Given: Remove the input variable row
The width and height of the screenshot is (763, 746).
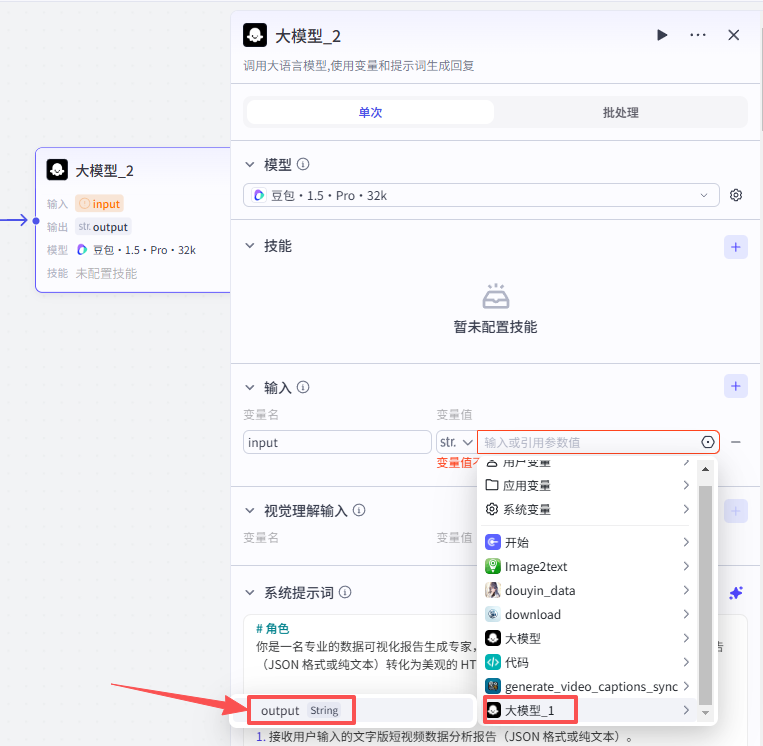Looking at the screenshot, I should (x=736, y=442).
